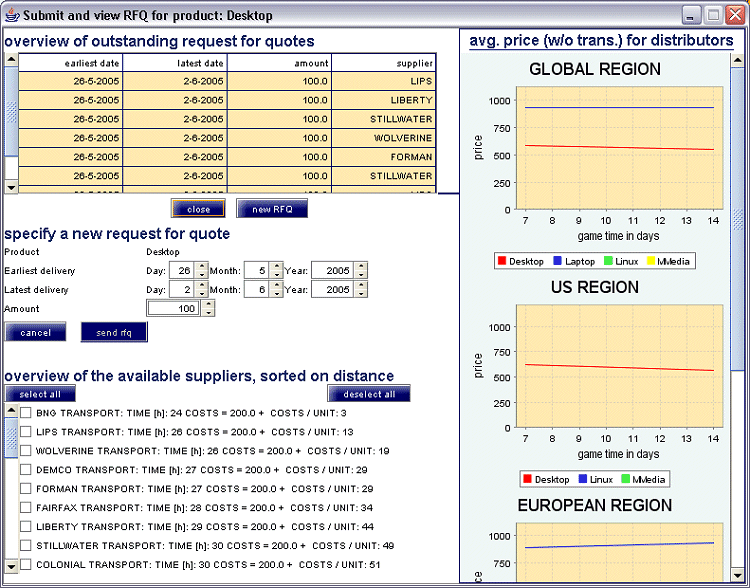Click the supplier column header
The height and width of the screenshot is (588, 750).
(x=384, y=63)
